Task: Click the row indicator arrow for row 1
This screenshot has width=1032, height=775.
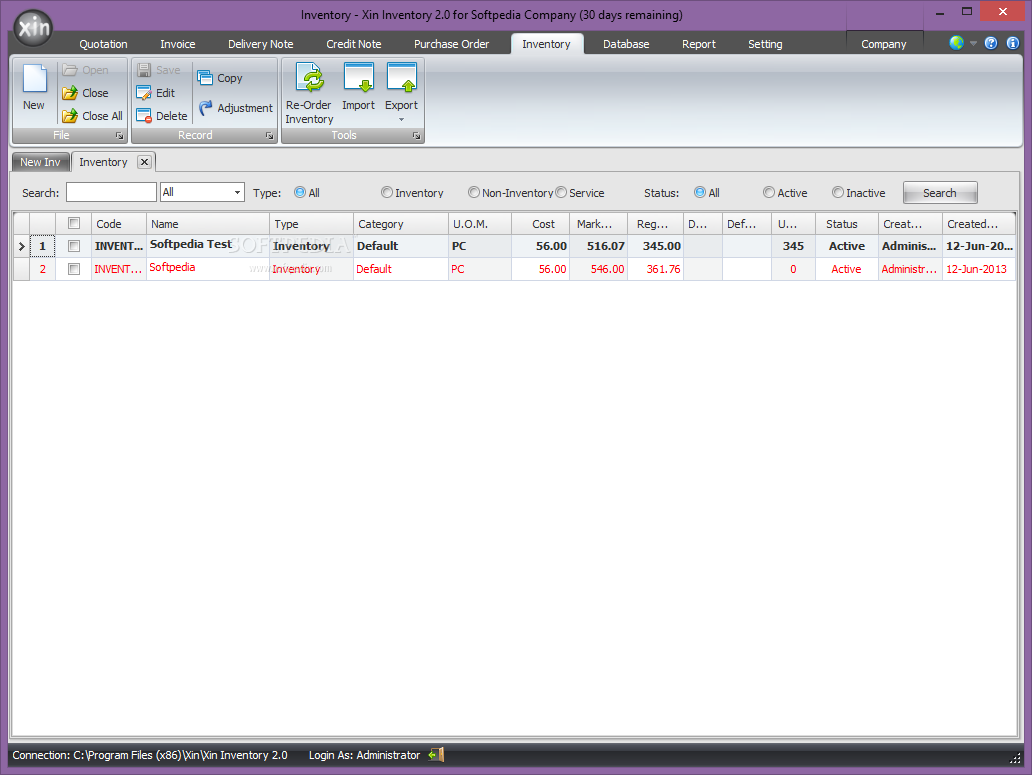Action: click(21, 246)
